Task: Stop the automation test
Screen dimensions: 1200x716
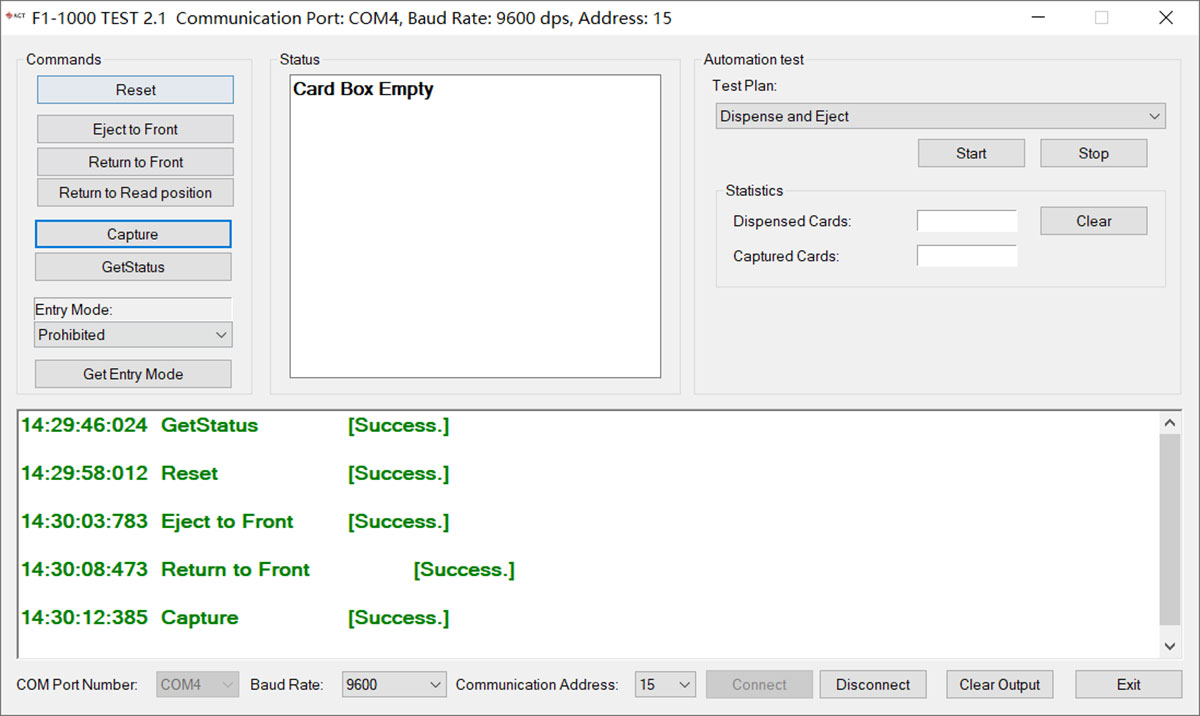Action: tap(1093, 153)
